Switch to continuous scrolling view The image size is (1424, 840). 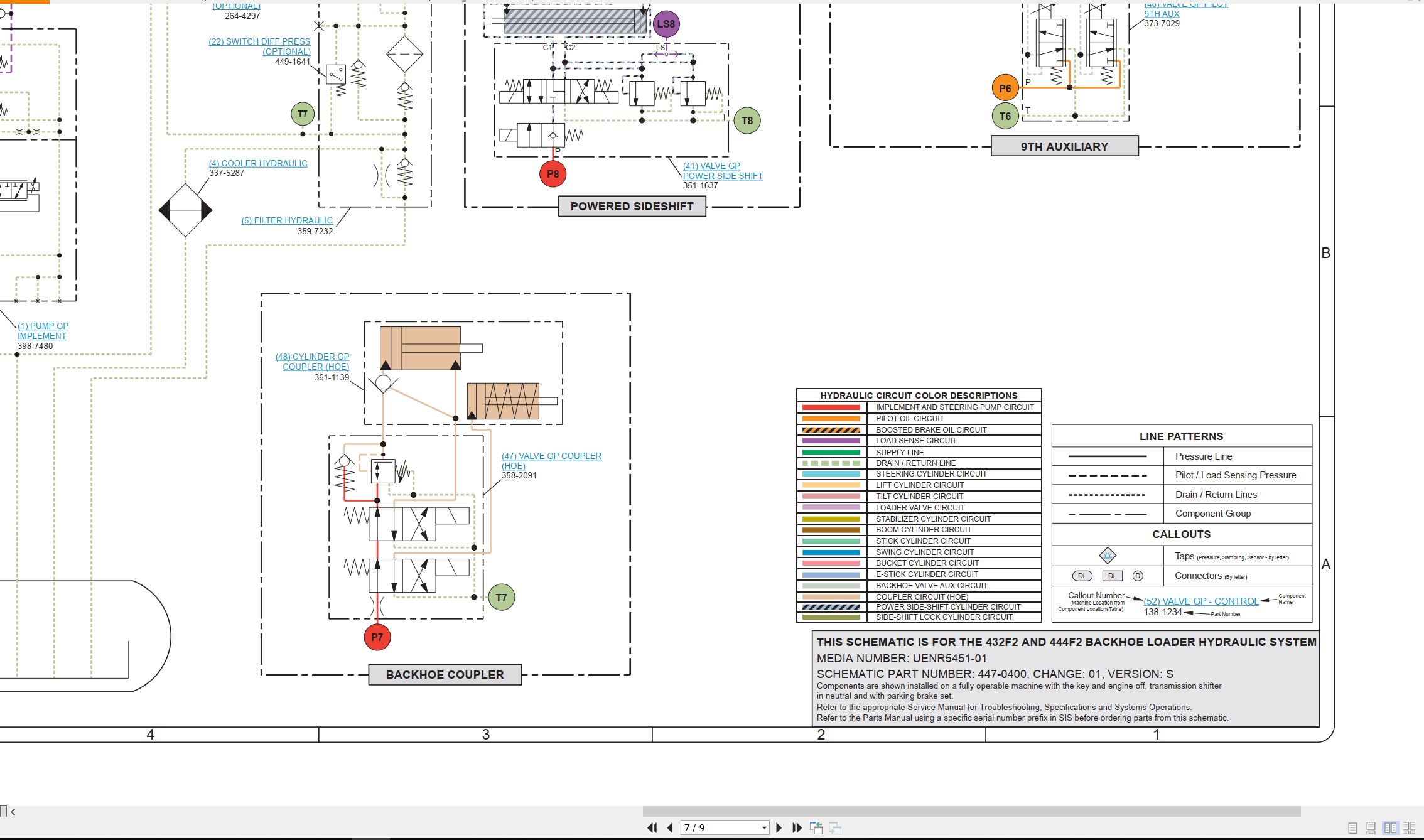1371,828
